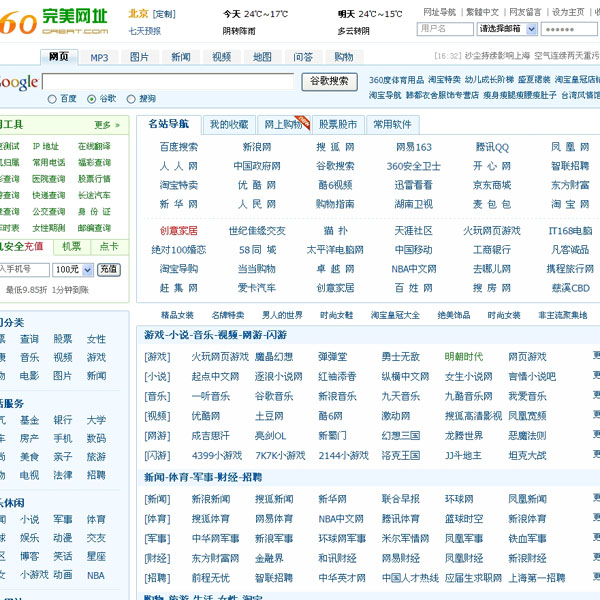Select the 点卡 tab in recharge panel
This screenshot has width=600, height=600.
pos(109,247)
